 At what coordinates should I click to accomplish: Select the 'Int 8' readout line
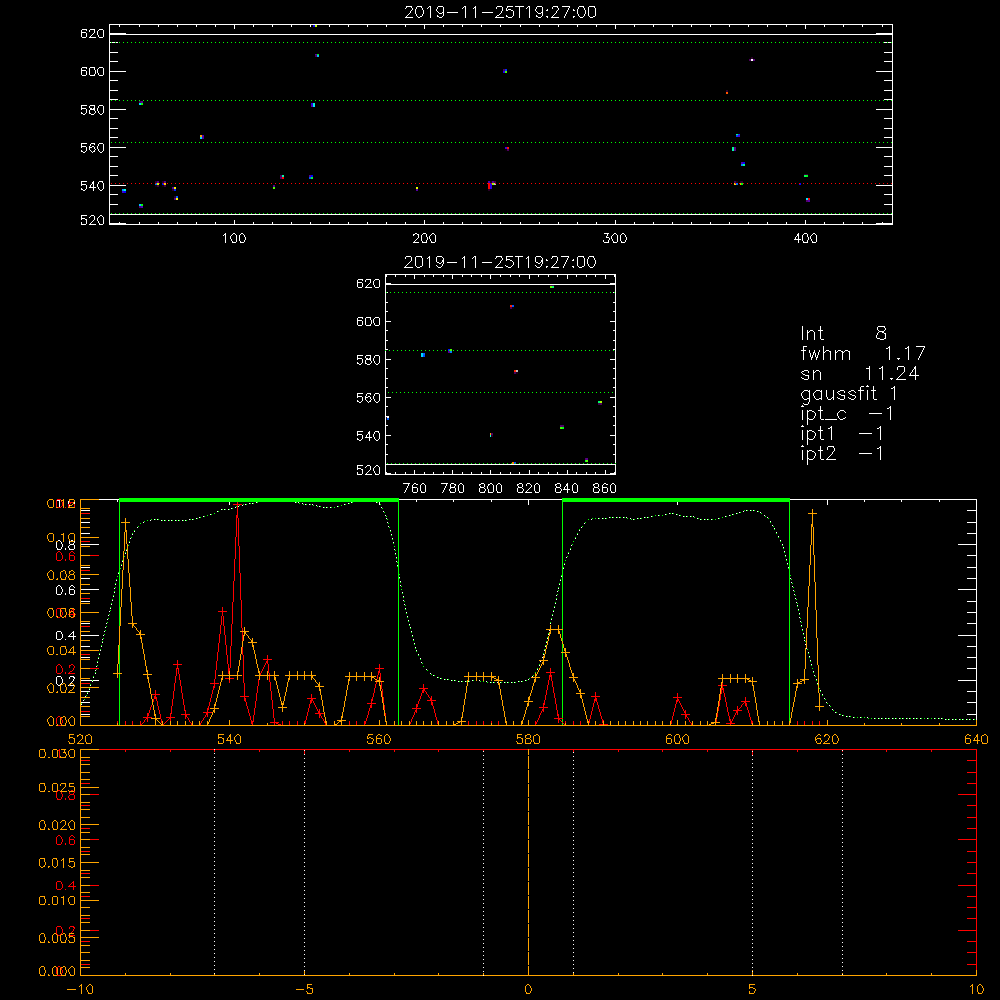click(x=843, y=334)
